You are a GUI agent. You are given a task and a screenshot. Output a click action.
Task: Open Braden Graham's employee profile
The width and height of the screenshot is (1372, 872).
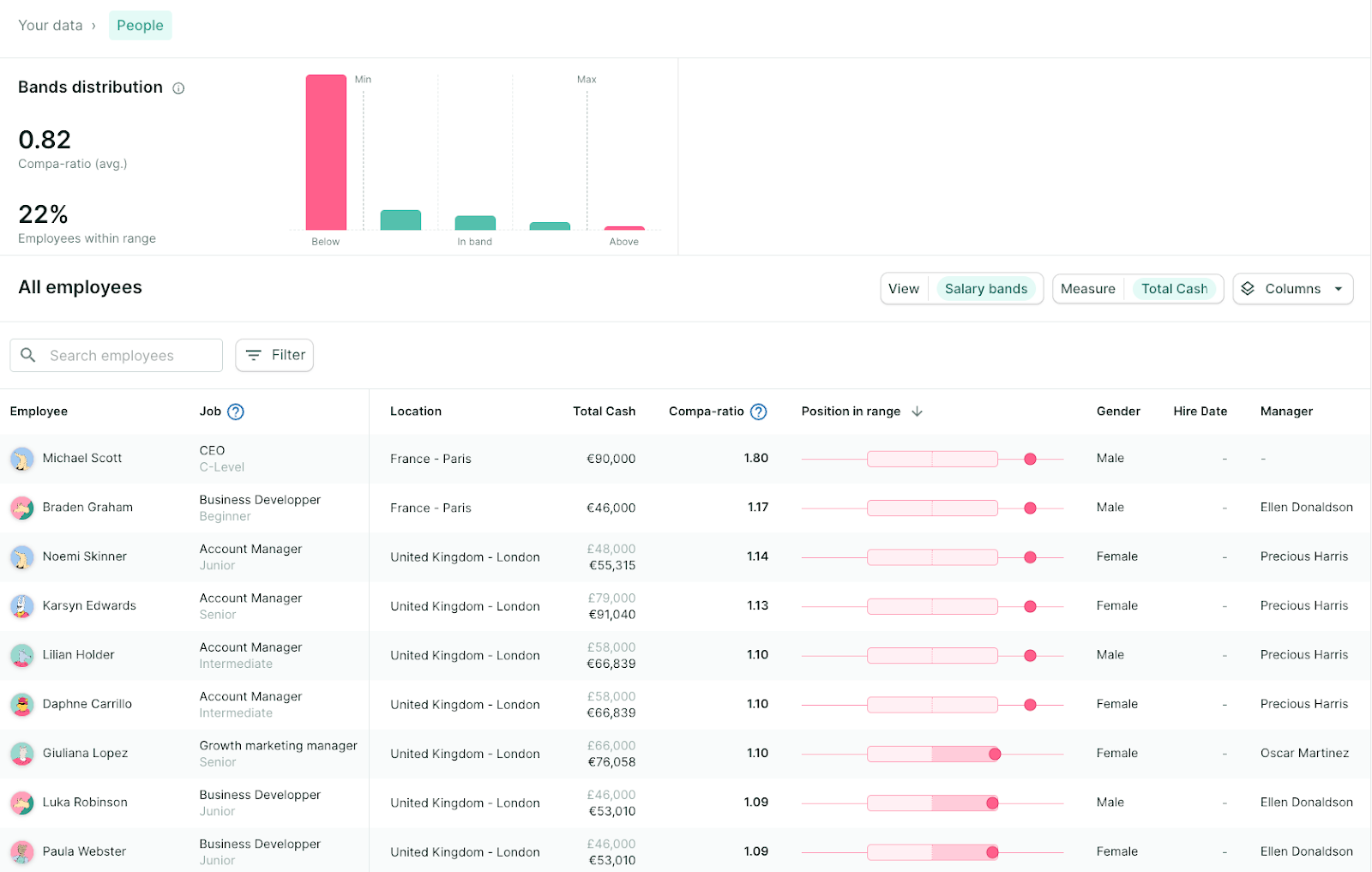(87, 507)
